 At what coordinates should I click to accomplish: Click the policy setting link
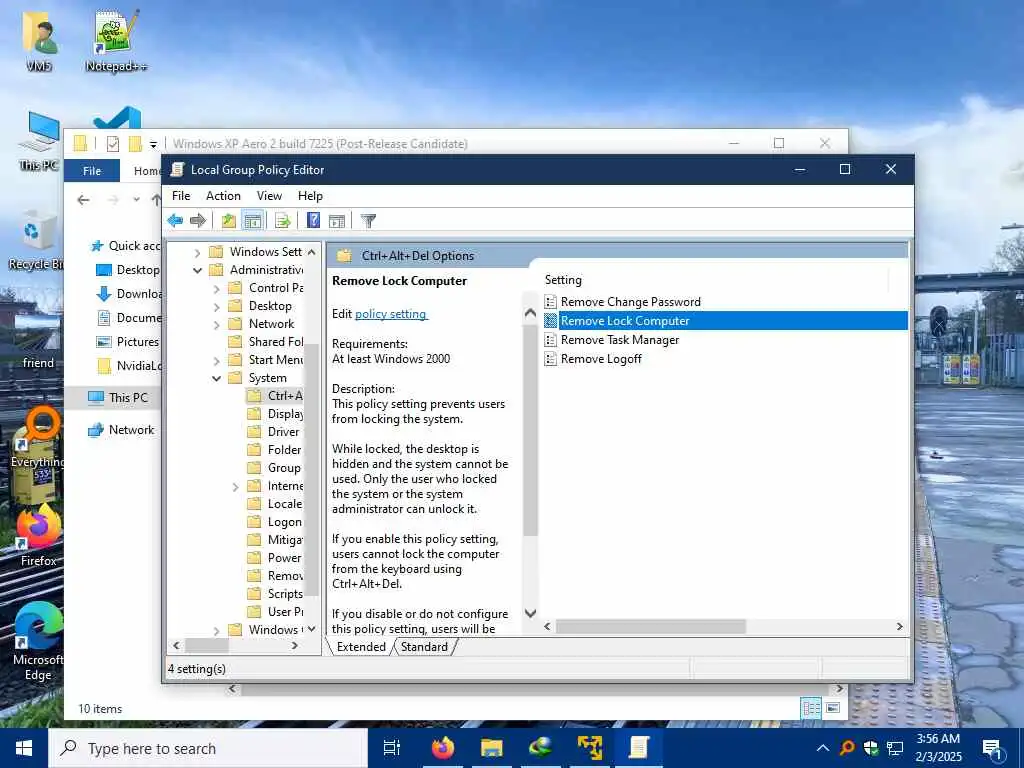391,314
